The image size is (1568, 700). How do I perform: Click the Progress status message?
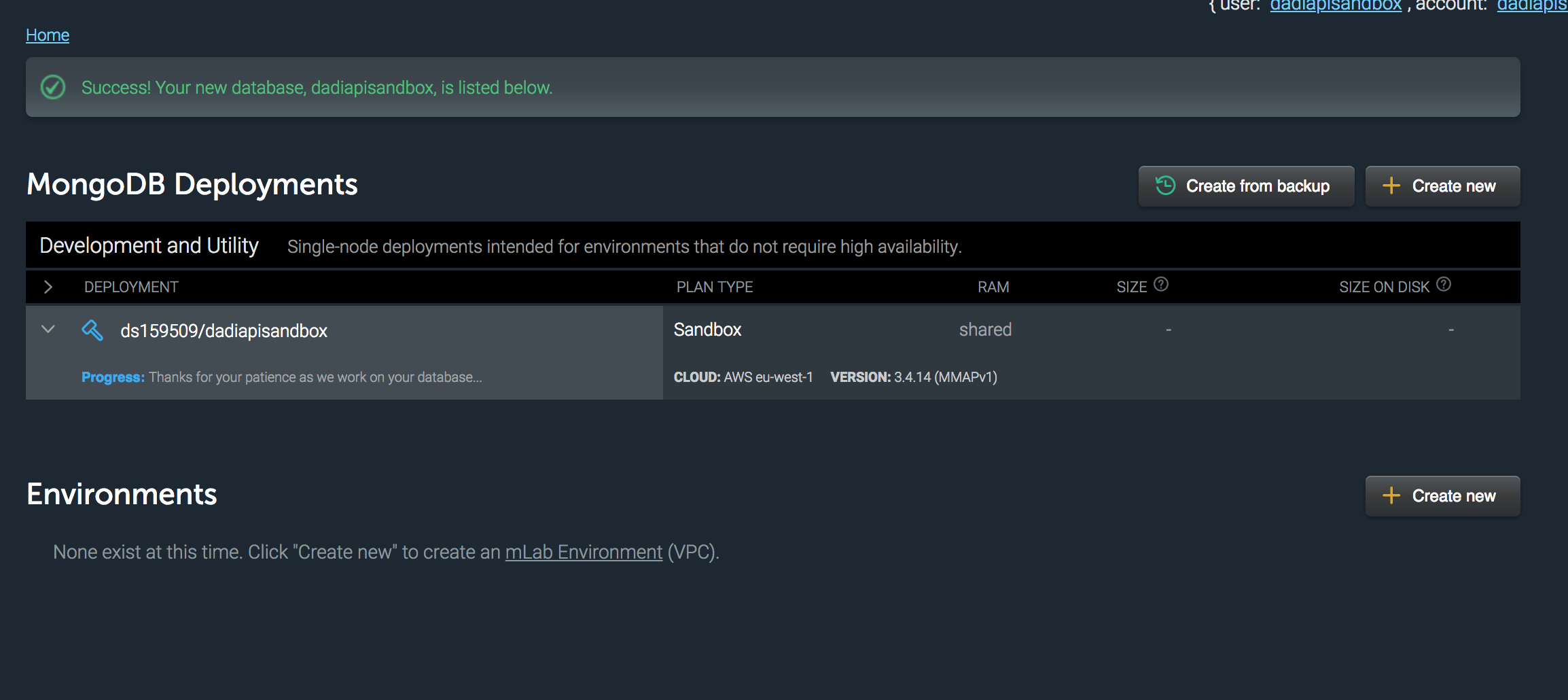[x=281, y=377]
